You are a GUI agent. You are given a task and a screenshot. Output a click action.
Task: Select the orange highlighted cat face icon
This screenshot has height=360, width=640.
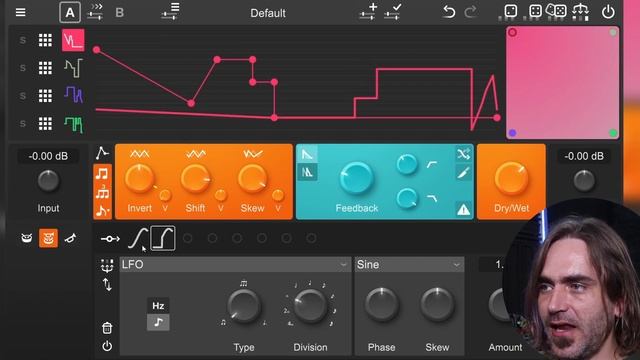point(48,238)
